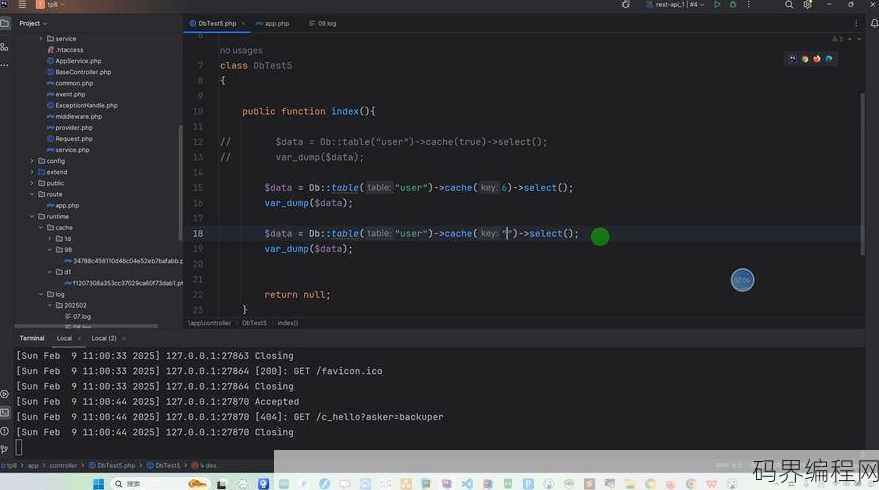
Task: Click the Terminal panel title
Action: coord(32,339)
